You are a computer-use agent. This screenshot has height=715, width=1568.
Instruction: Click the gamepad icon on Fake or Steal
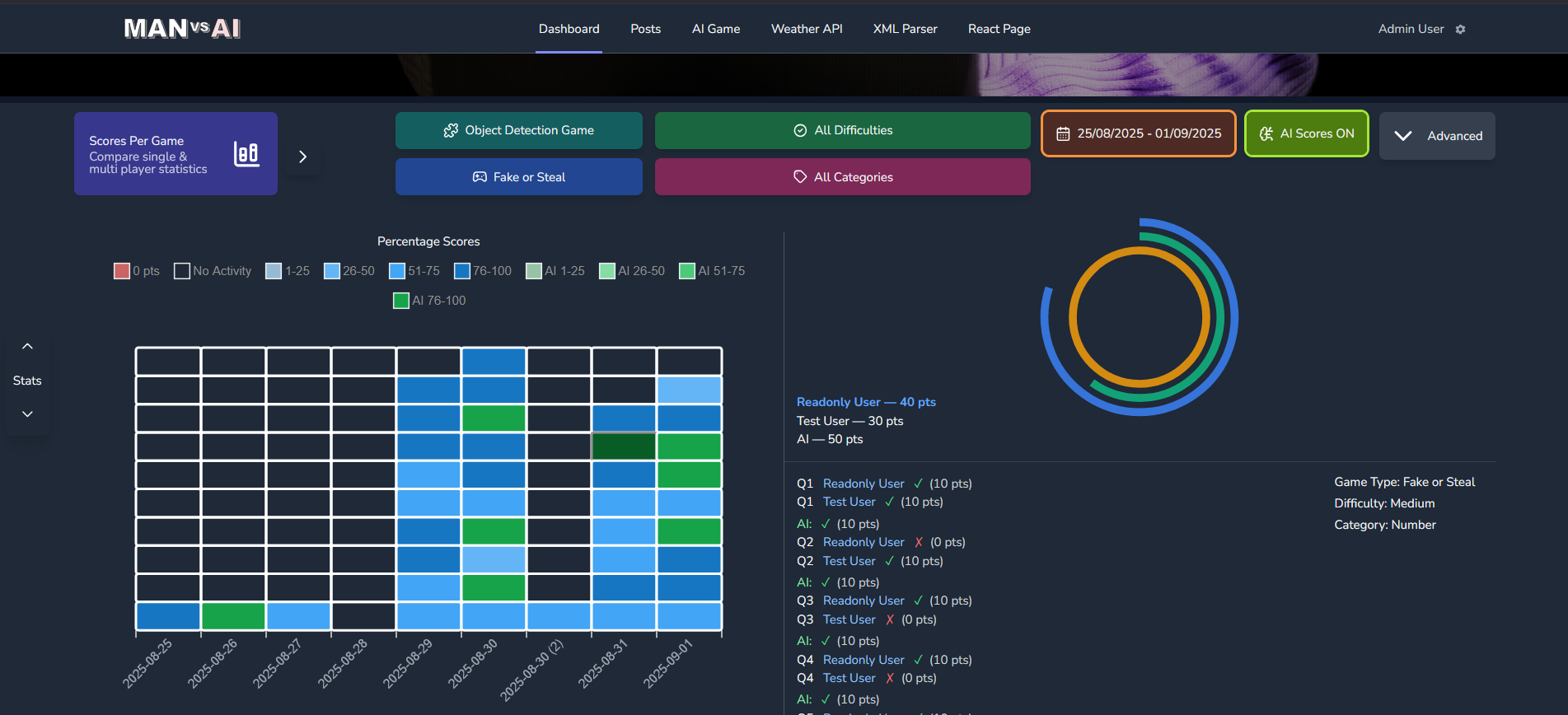tap(480, 177)
